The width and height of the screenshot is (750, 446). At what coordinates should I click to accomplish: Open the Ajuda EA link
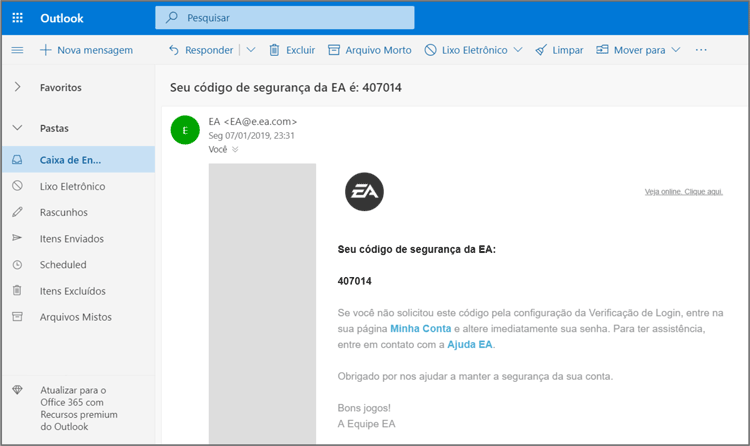pos(470,345)
